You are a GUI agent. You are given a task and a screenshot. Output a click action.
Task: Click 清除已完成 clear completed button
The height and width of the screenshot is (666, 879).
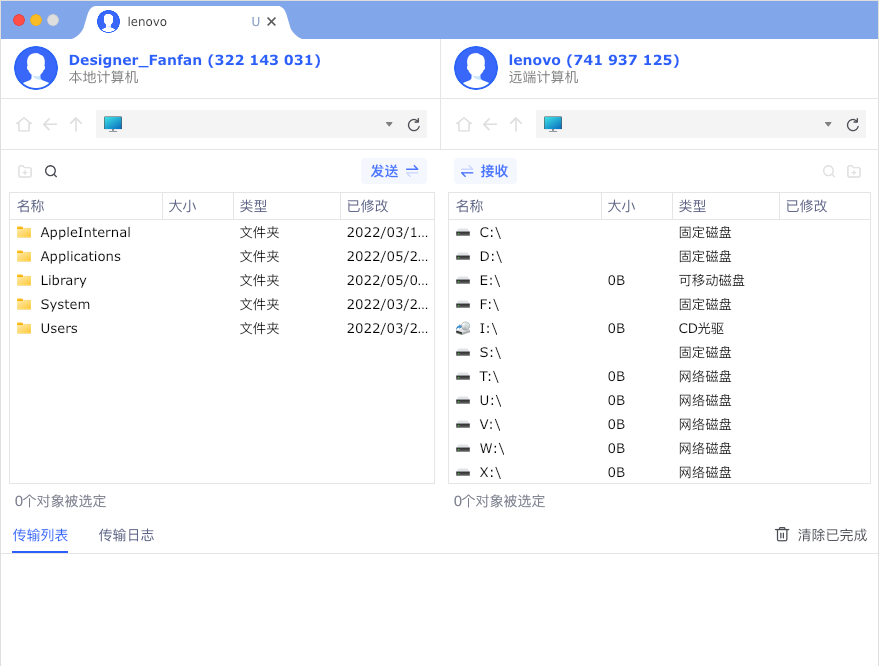click(821, 535)
